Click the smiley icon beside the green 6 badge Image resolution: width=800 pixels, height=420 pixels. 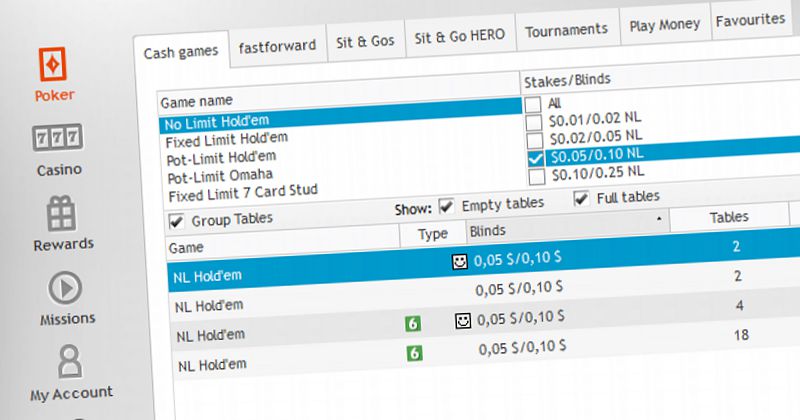tap(463, 321)
